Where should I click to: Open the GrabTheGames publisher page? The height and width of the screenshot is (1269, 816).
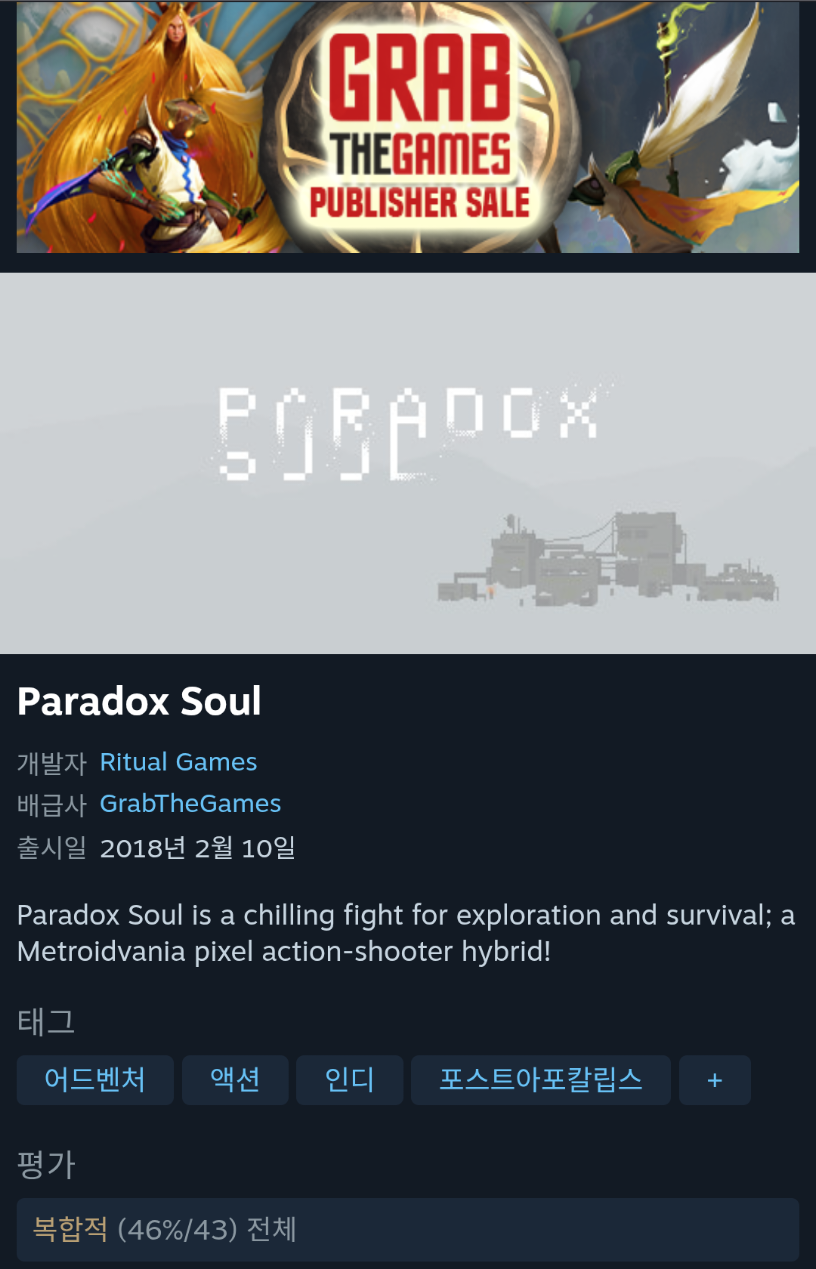click(190, 804)
